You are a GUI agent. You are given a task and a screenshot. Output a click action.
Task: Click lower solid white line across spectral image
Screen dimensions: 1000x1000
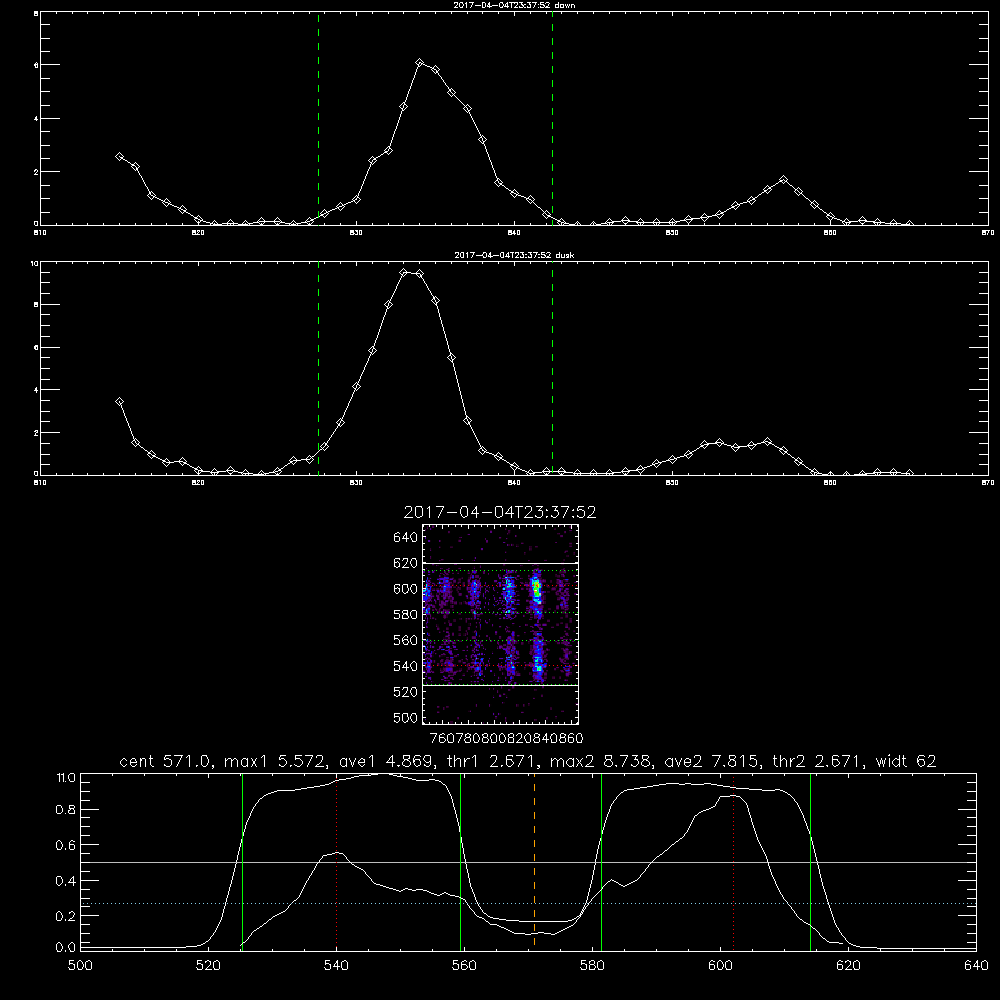coord(501,685)
